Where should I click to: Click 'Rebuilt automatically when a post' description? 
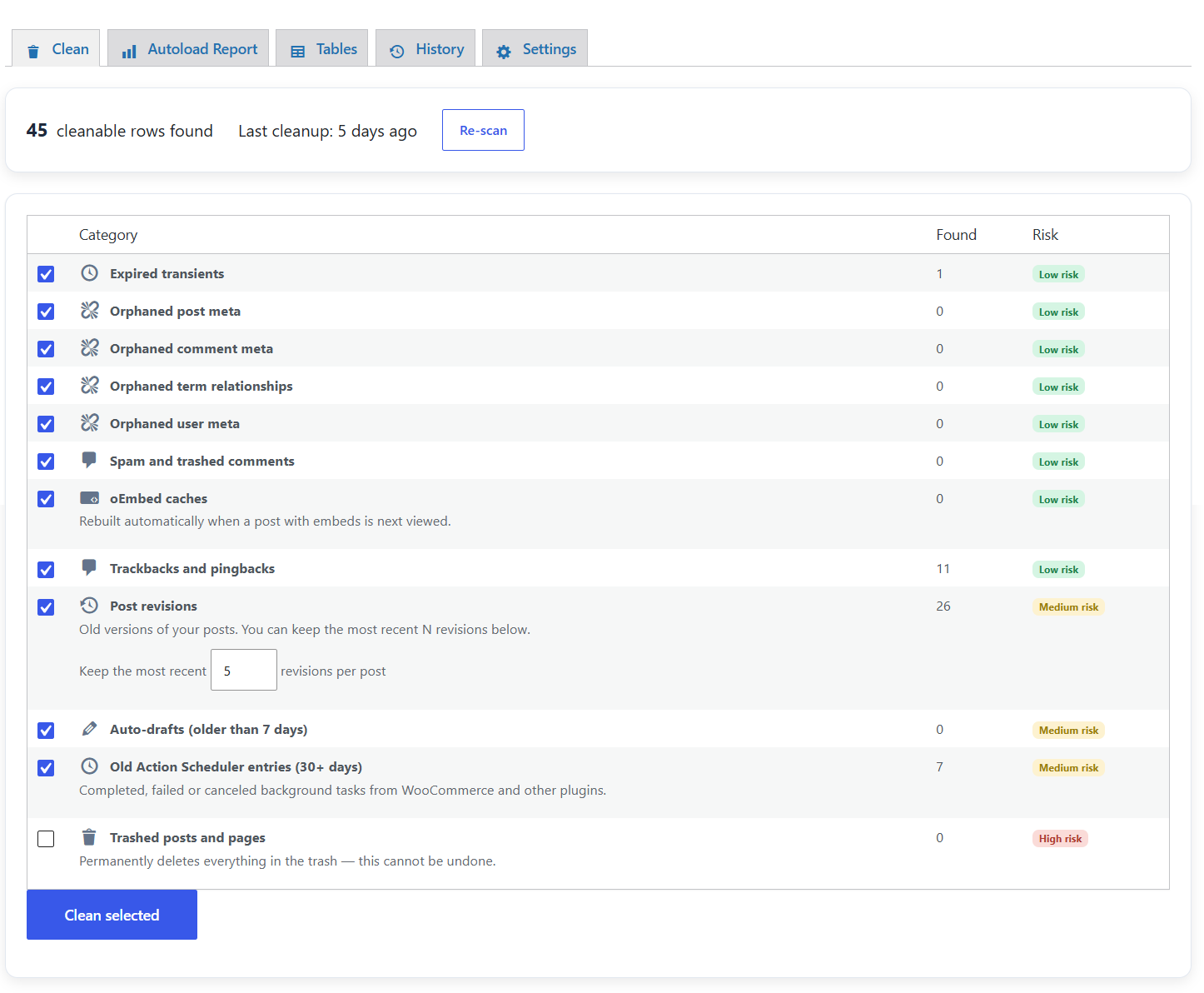point(265,521)
